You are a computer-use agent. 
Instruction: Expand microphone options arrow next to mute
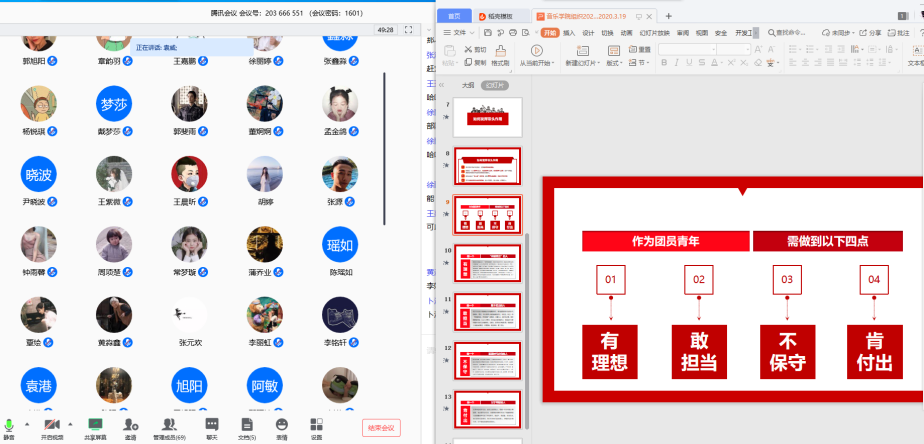click(26, 424)
